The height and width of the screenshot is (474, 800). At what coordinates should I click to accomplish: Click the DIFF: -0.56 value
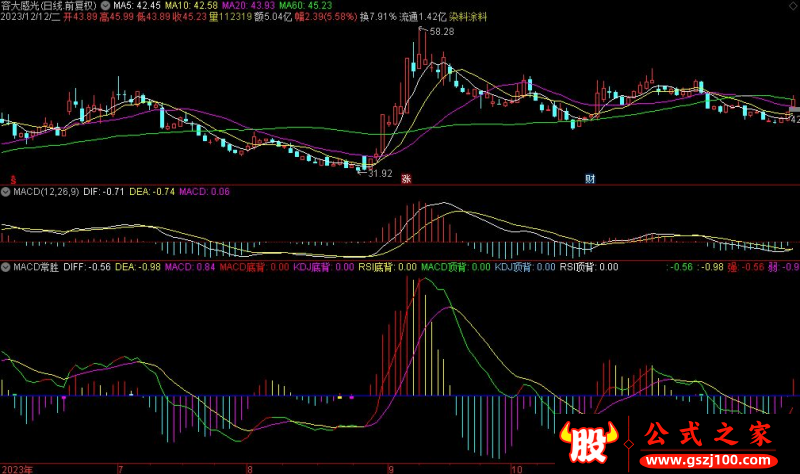click(87, 267)
